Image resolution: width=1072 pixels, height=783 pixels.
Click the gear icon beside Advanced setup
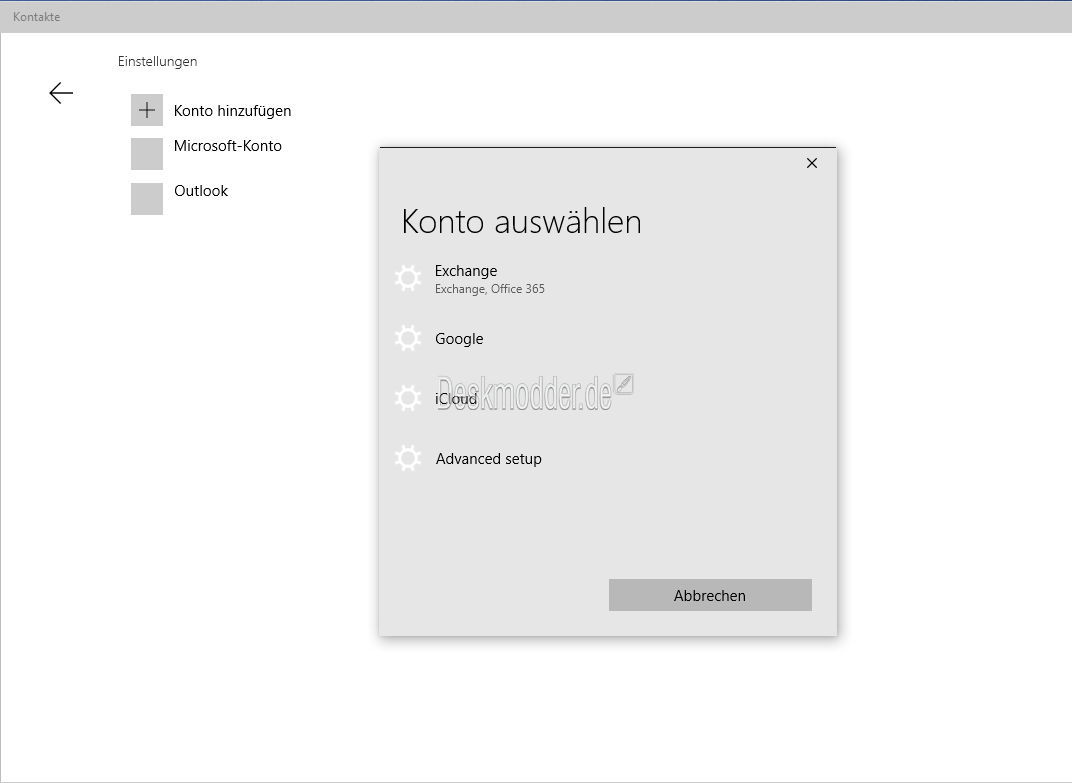(408, 458)
